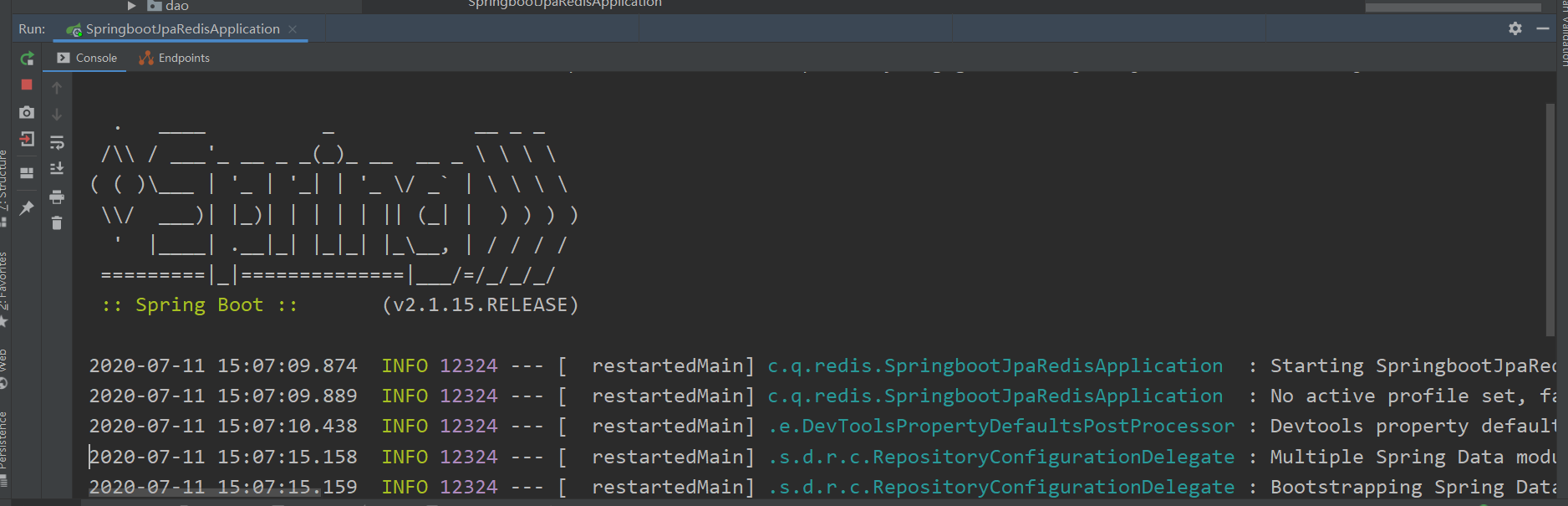Hide the Run tool window with minus icon

click(x=1543, y=28)
